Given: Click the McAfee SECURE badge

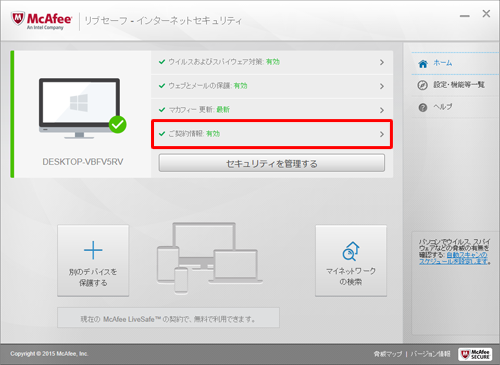Looking at the screenshot, I should tap(475, 354).
